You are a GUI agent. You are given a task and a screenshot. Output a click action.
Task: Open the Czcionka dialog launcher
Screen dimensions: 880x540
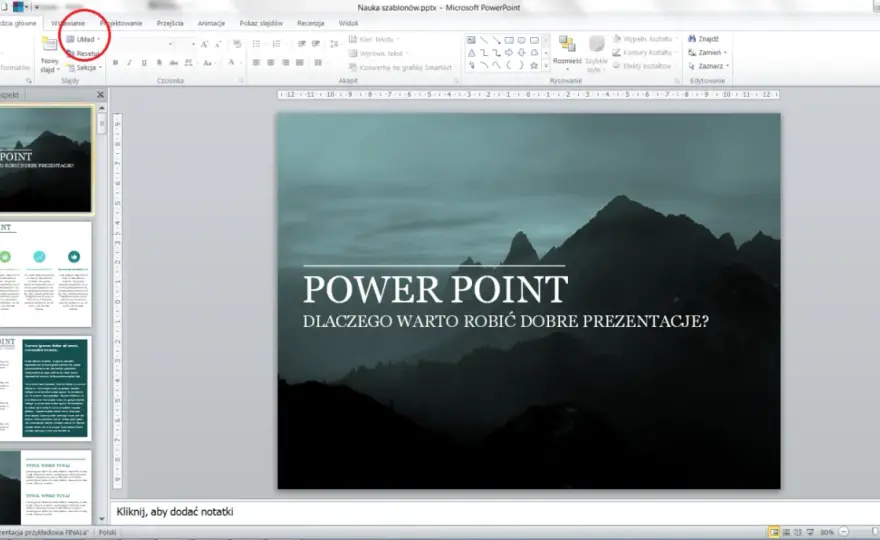pyautogui.click(x=241, y=81)
